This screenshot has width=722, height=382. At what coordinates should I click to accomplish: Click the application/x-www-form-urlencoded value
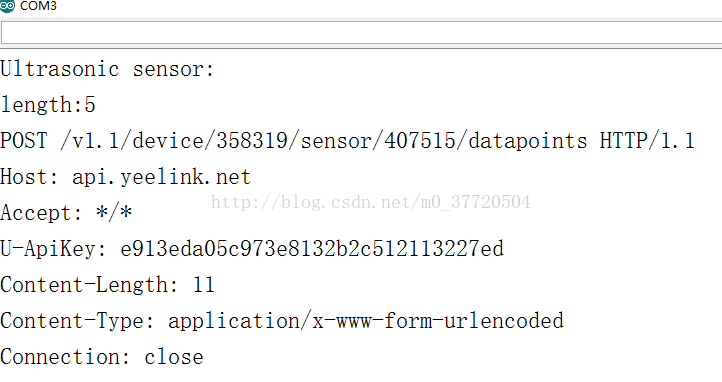366,321
